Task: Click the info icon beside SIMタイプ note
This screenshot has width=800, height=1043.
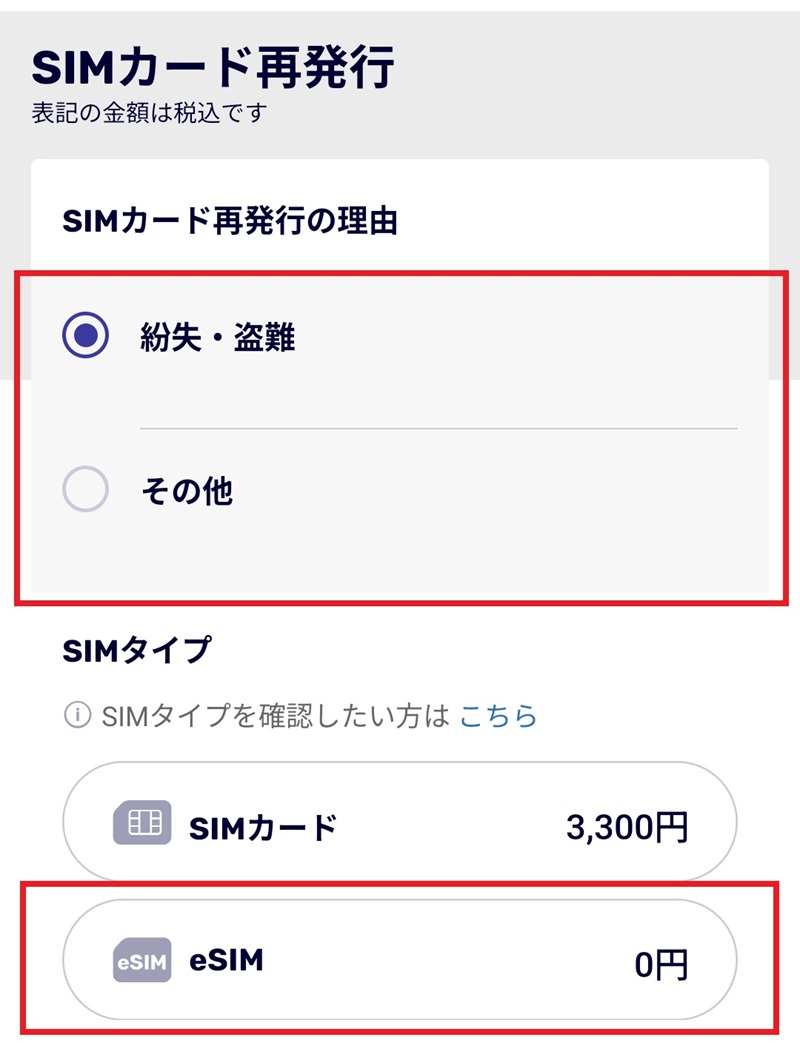Action: click(x=77, y=716)
